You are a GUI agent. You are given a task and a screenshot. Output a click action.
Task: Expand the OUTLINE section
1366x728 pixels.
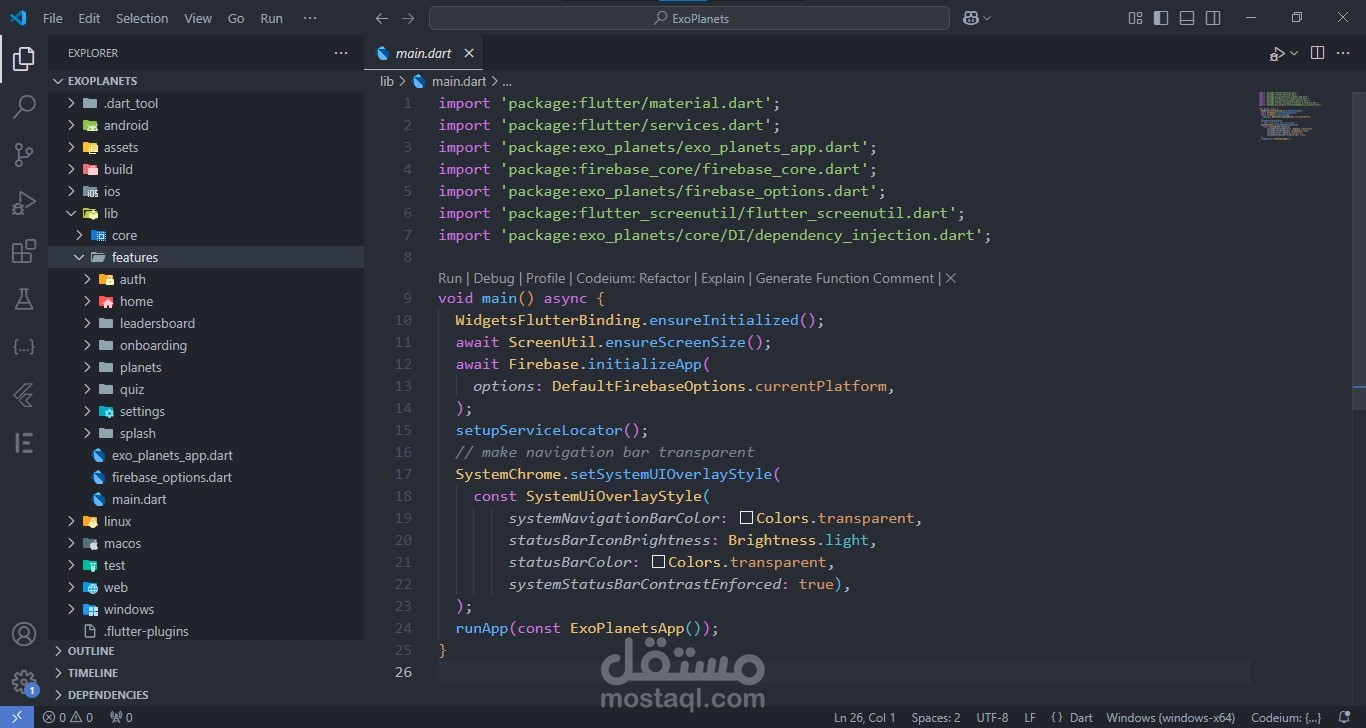coord(206,651)
